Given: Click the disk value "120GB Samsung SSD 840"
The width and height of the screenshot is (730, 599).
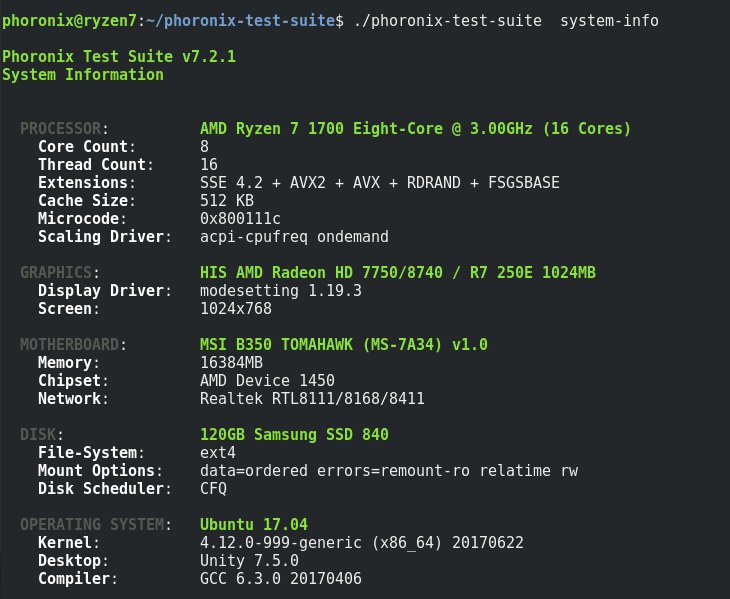Looking at the screenshot, I should point(294,435).
